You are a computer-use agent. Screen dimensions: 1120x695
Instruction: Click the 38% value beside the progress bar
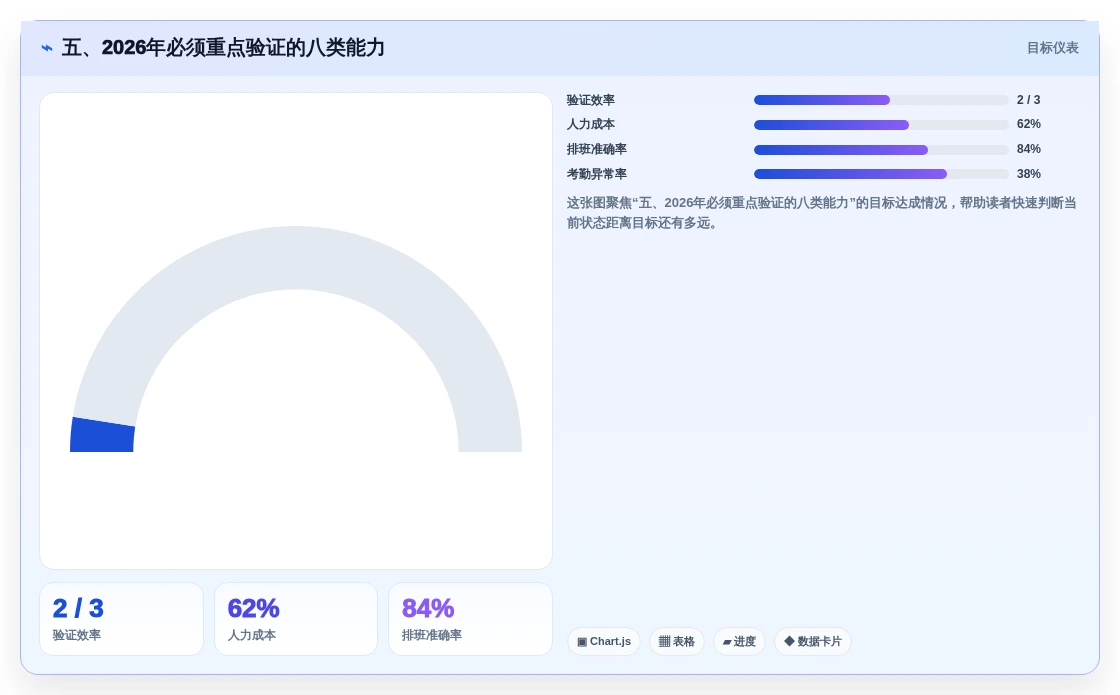pyautogui.click(x=1029, y=174)
